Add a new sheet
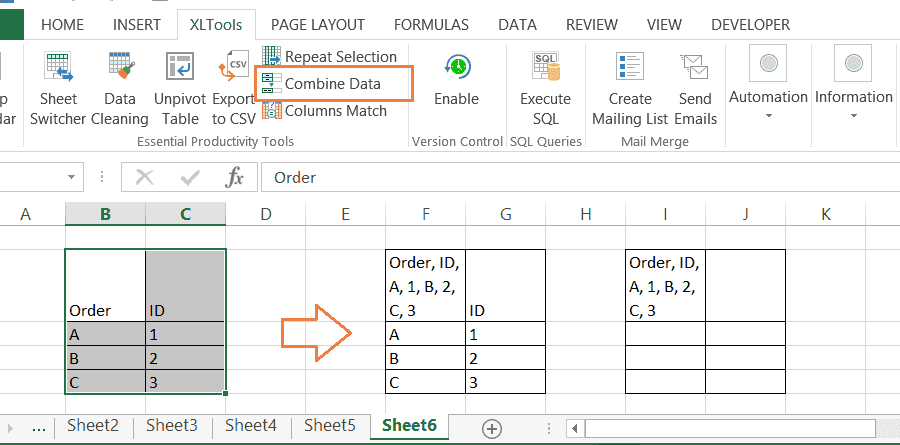The height and width of the screenshot is (445, 900). 492,428
